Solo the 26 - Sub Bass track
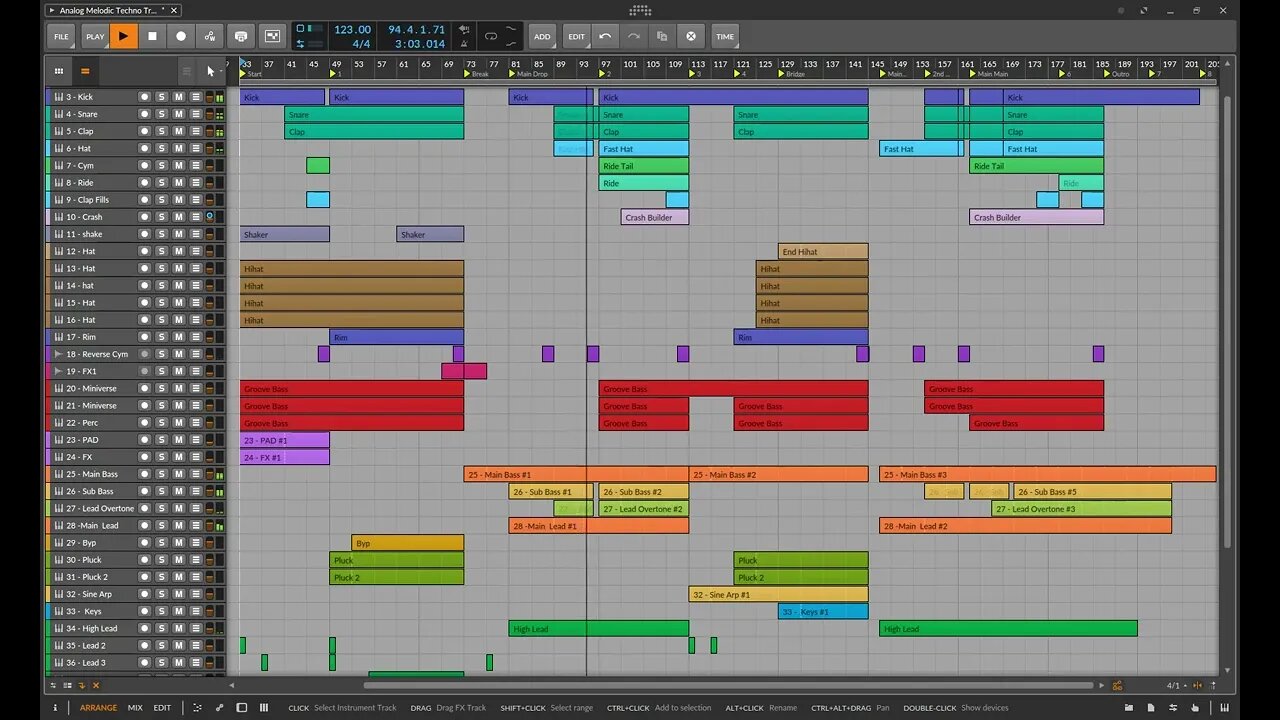Screen dimensions: 1280x720 (162, 491)
